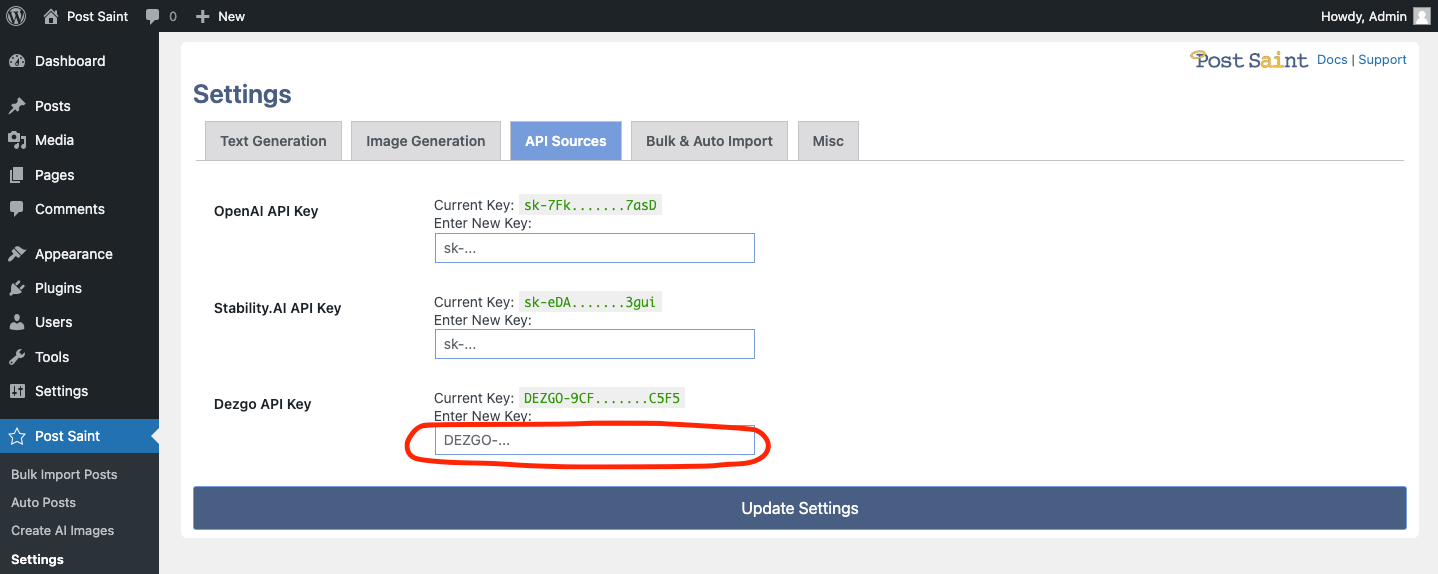Select the API Sources tab
This screenshot has height=574, width=1438.
(x=565, y=141)
